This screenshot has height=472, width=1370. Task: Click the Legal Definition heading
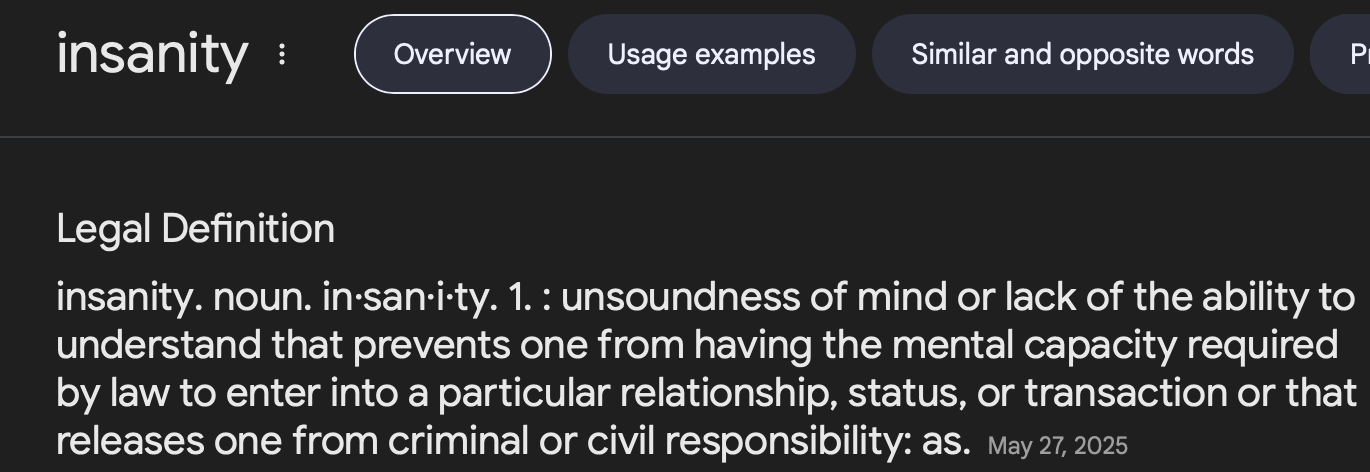tap(195, 229)
